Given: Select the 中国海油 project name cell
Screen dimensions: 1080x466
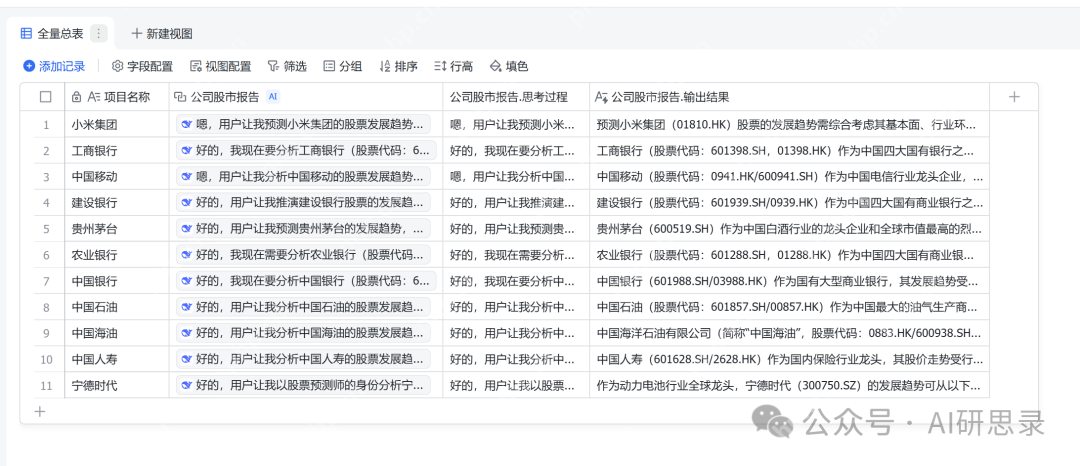Looking at the screenshot, I should click(x=116, y=334).
